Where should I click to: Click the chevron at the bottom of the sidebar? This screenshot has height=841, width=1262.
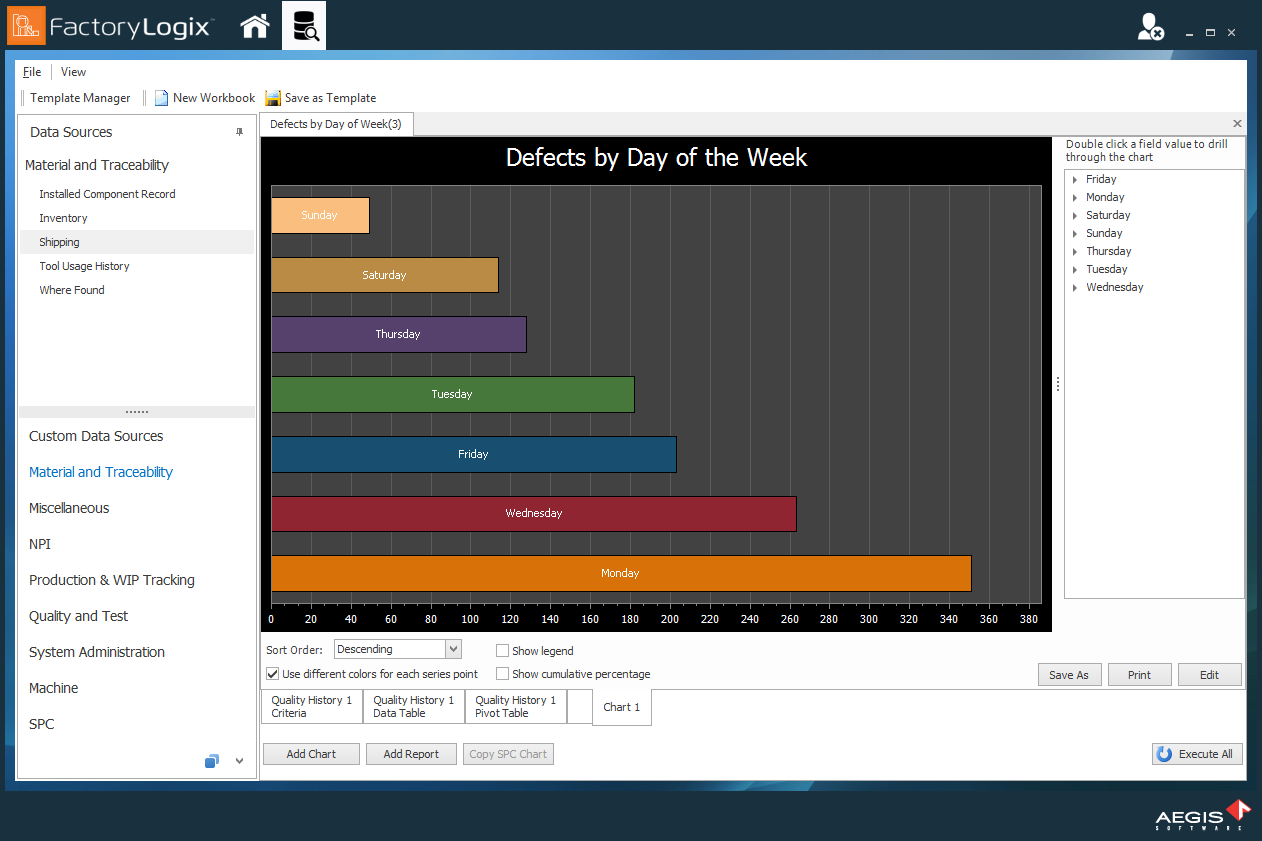(238, 761)
